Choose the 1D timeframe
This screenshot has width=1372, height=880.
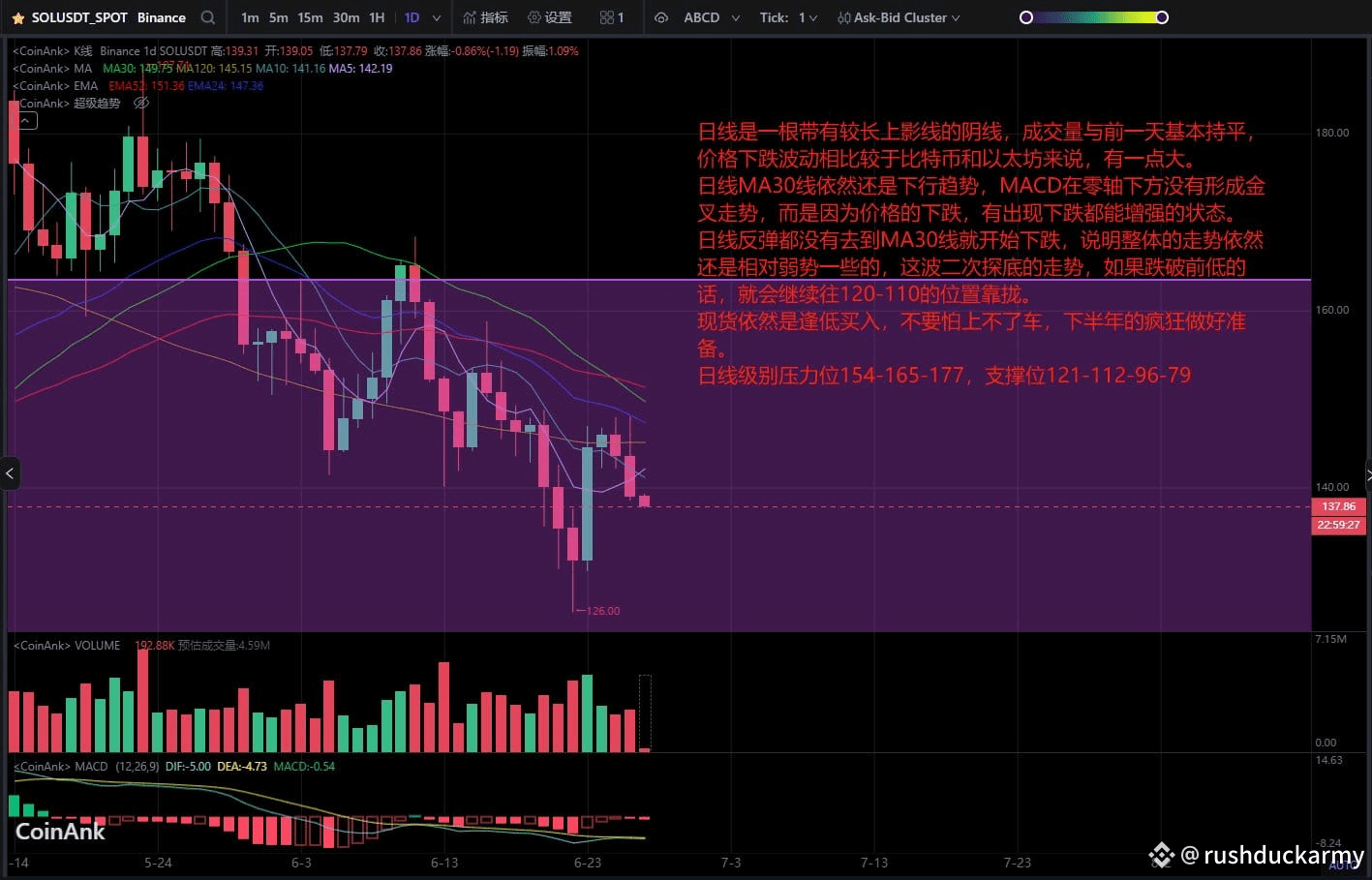point(412,17)
